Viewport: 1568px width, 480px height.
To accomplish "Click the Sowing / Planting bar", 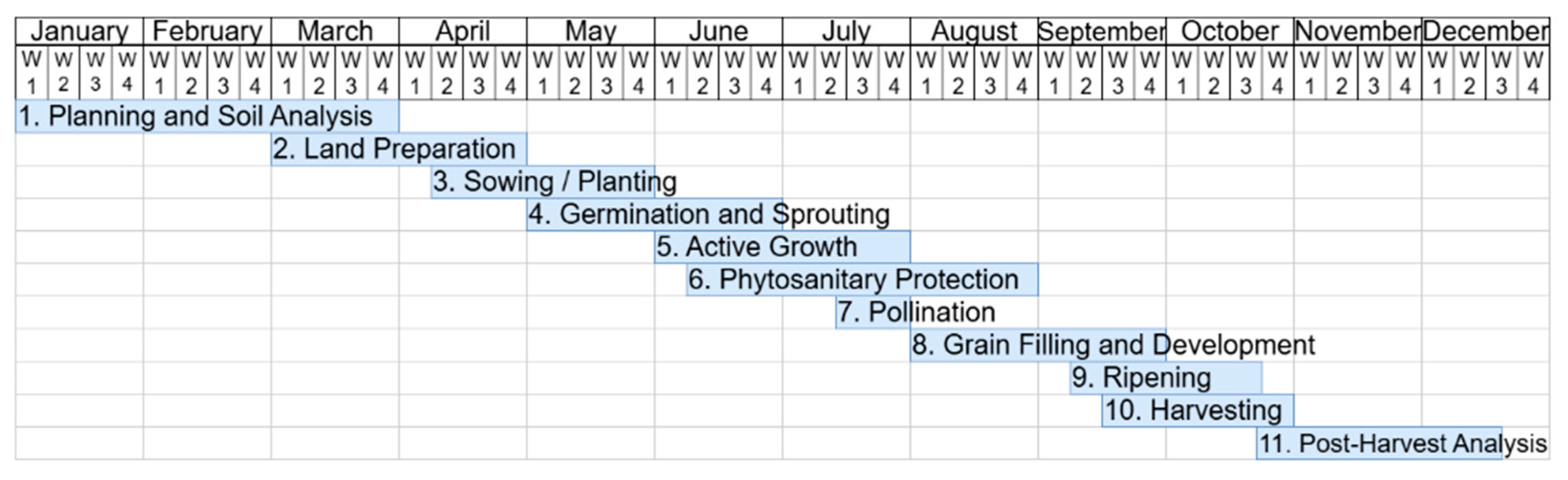I will click(543, 182).
